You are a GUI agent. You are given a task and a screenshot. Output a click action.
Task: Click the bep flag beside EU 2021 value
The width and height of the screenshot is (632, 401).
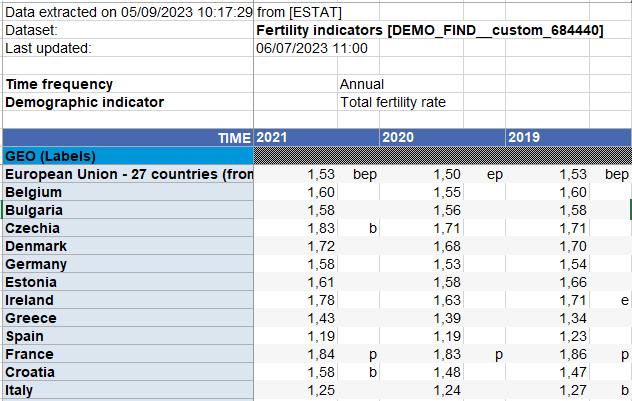pyautogui.click(x=363, y=174)
